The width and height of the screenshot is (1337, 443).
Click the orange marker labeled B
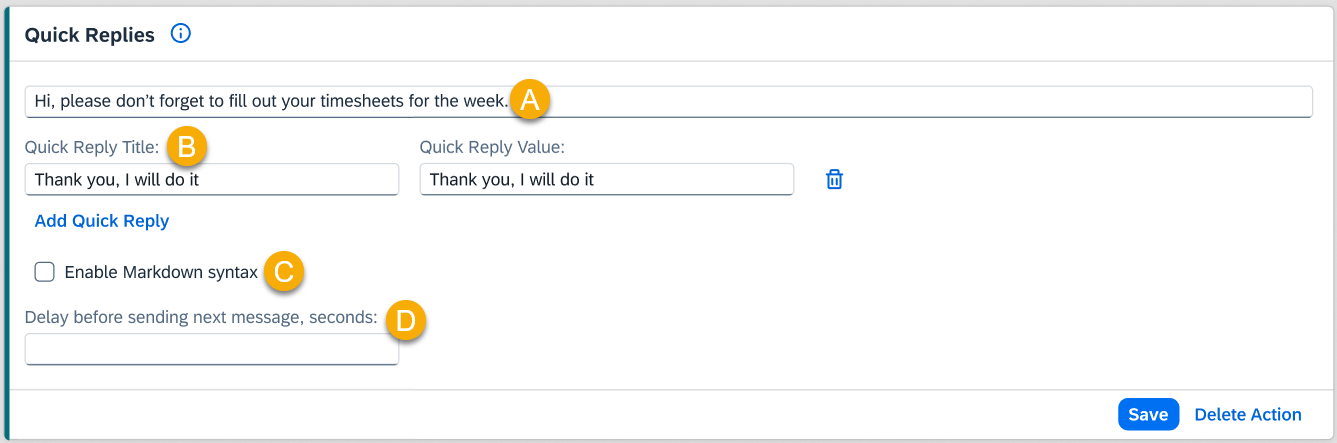pyautogui.click(x=187, y=147)
